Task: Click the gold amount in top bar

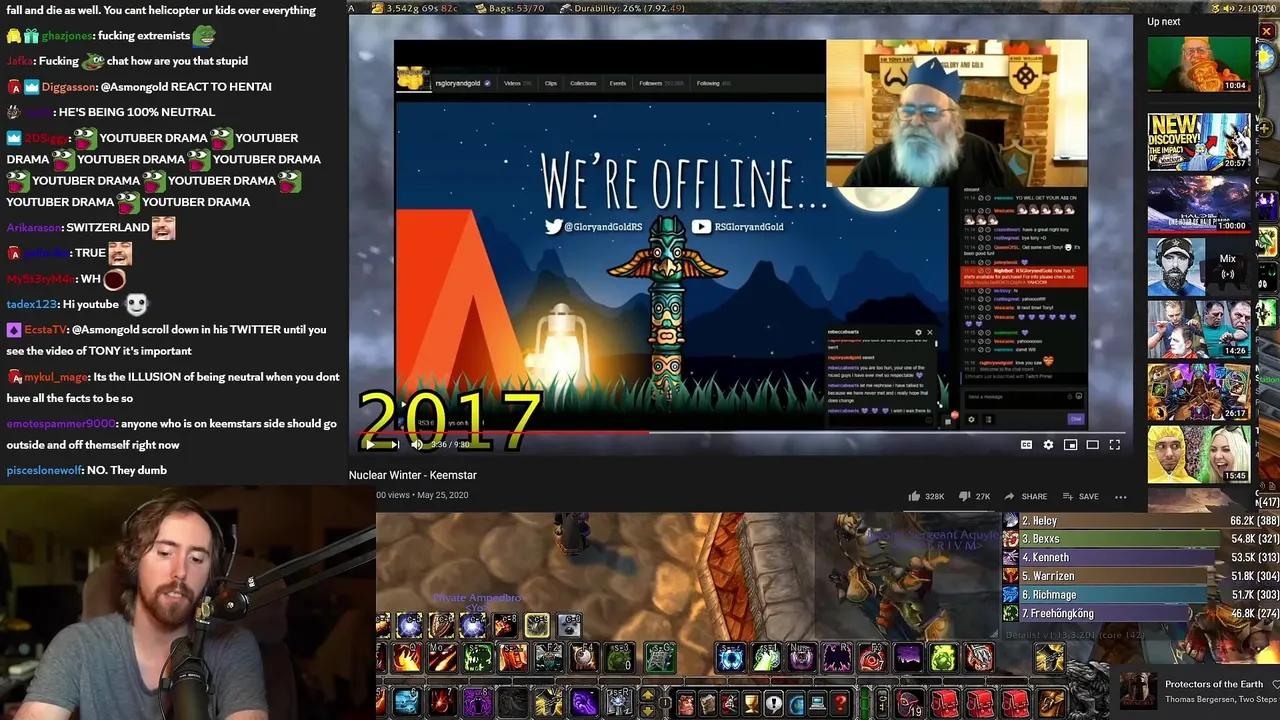Action: click(x=414, y=8)
